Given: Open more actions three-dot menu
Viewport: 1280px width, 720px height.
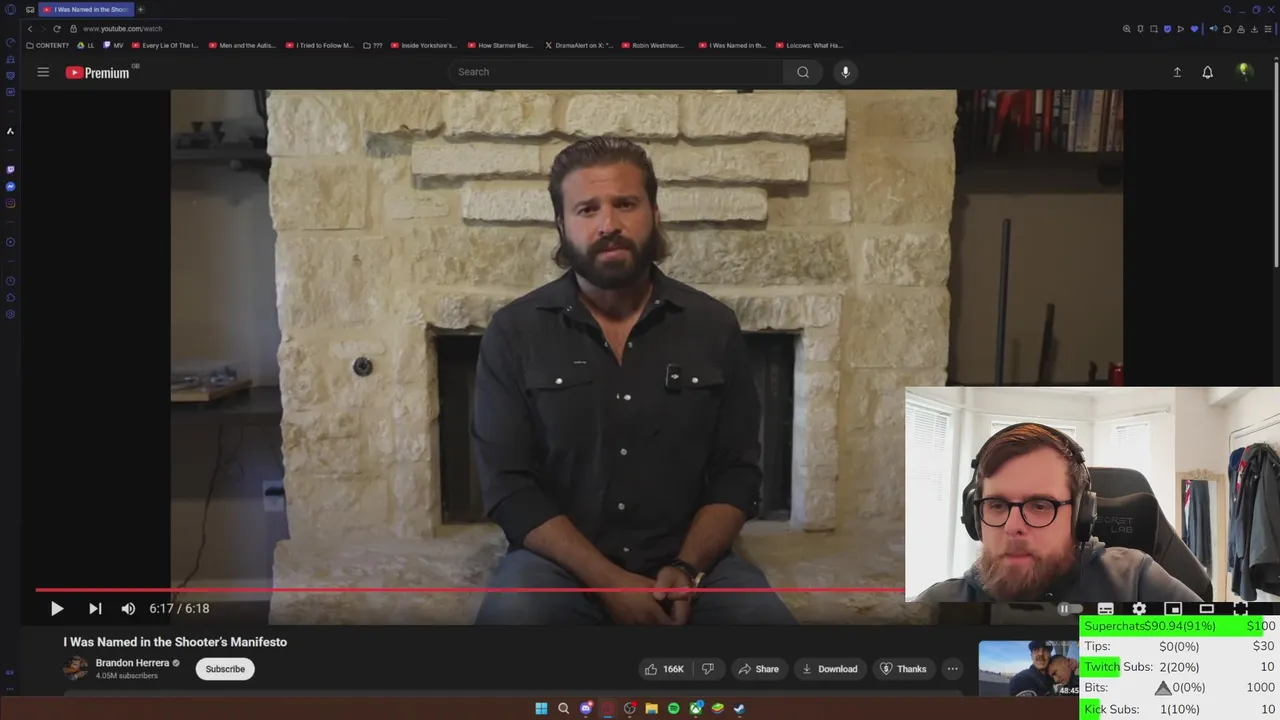Looking at the screenshot, I should tap(952, 669).
